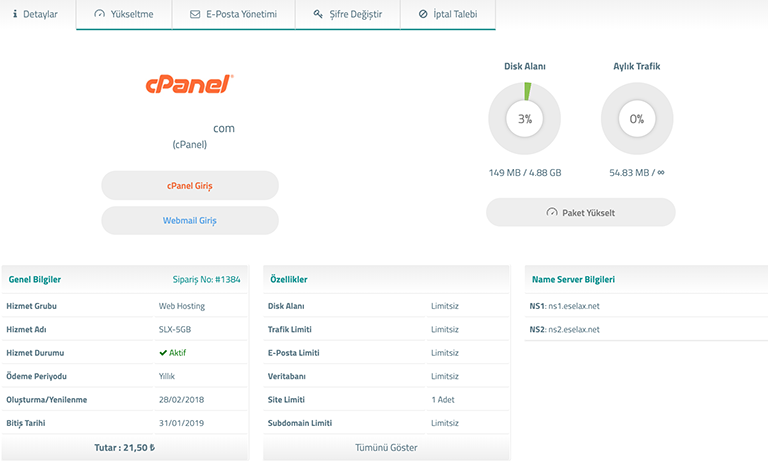
Task: Click the 31/01/2019 end date
Action: tap(181, 423)
